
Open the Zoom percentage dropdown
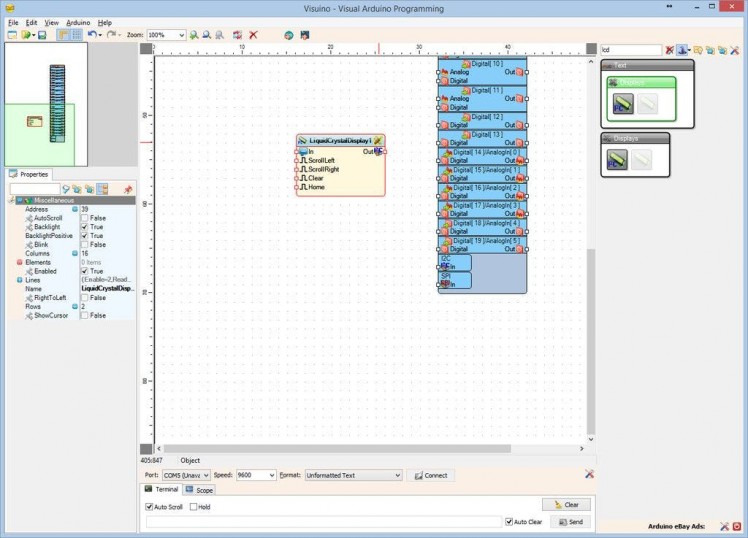point(181,35)
